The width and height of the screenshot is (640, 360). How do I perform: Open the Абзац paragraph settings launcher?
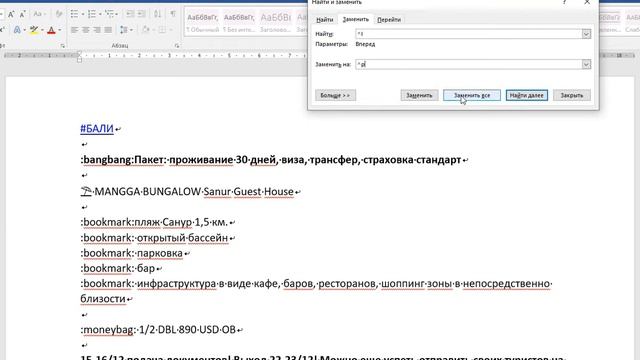point(177,46)
